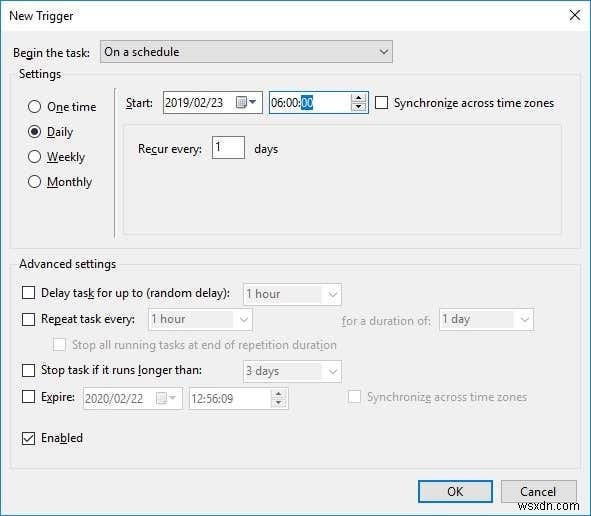Select the Daily radio button
Viewport: 591px width, 516px height.
(x=34, y=132)
